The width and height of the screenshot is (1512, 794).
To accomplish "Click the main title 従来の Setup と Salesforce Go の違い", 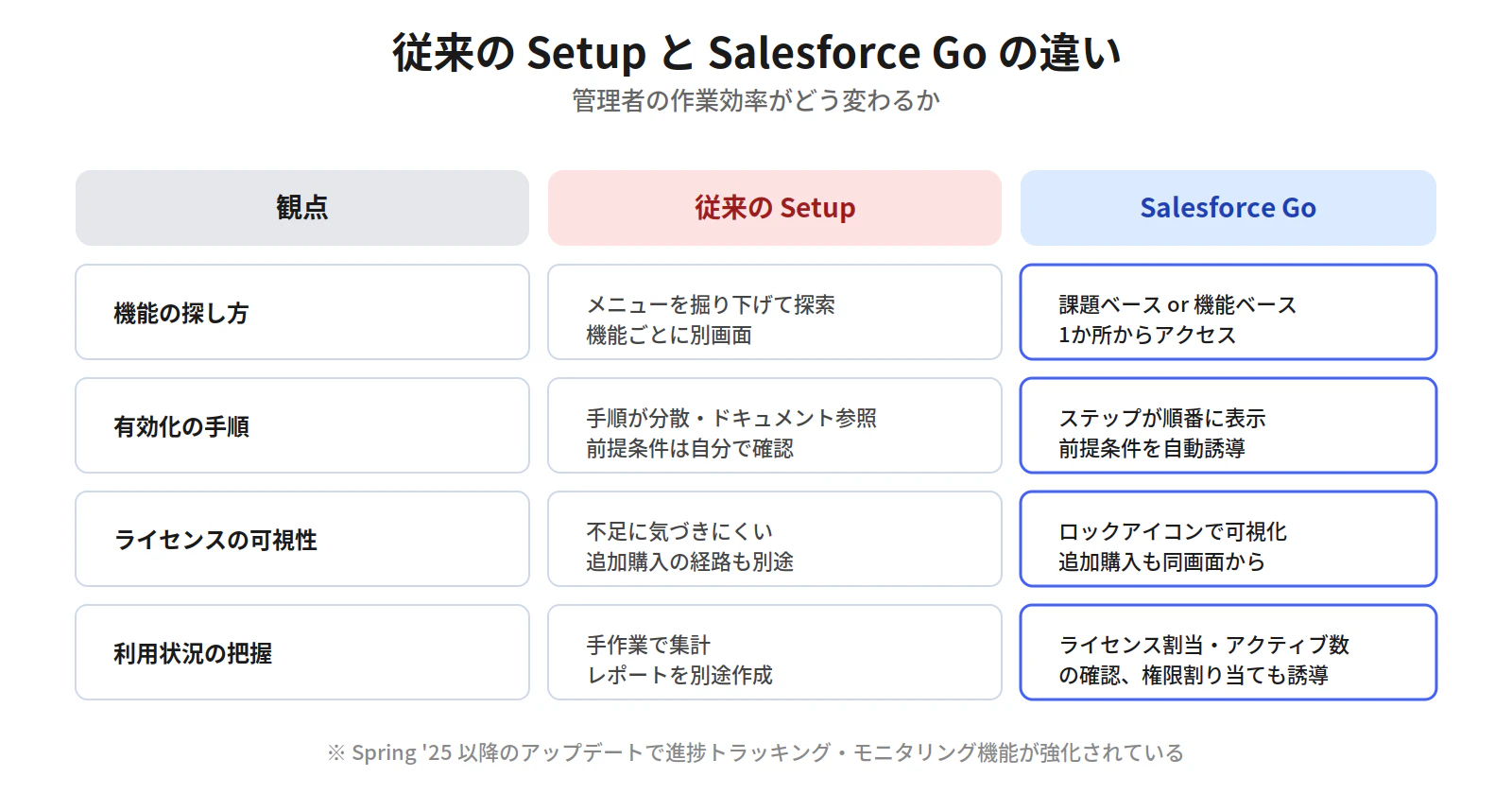I will [x=756, y=53].
